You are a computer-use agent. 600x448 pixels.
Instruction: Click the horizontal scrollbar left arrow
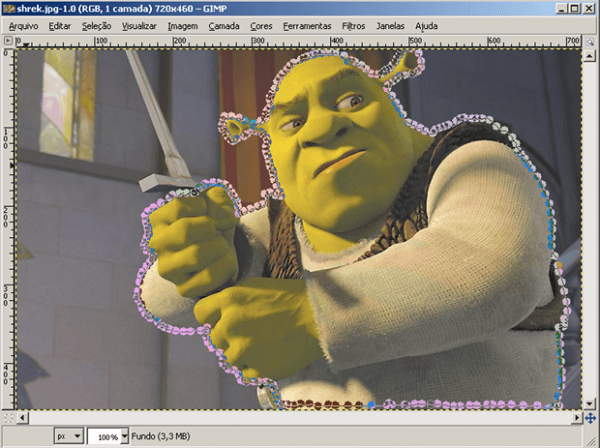pos(23,418)
